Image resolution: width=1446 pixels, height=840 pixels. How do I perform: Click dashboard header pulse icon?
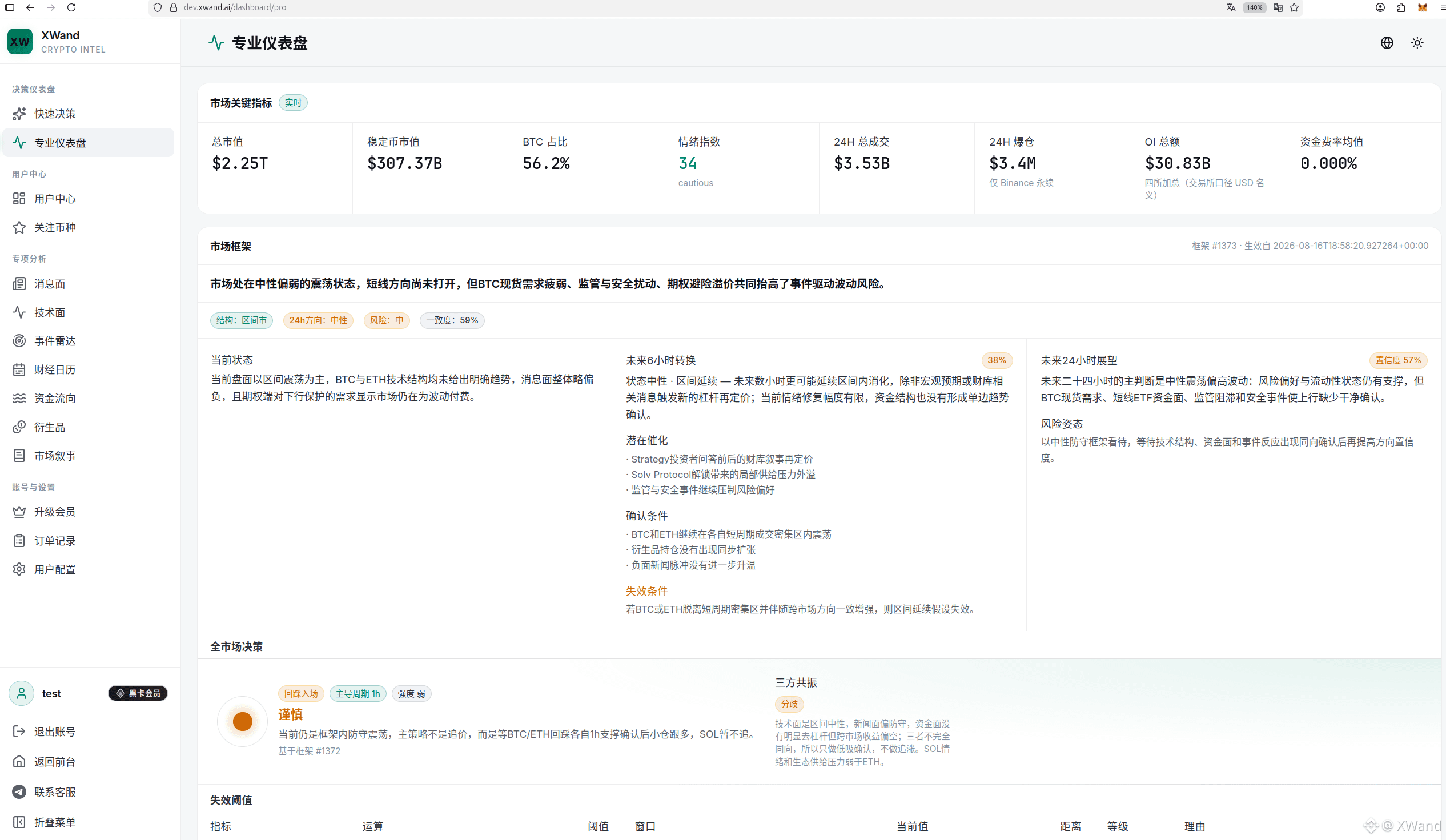(216, 43)
